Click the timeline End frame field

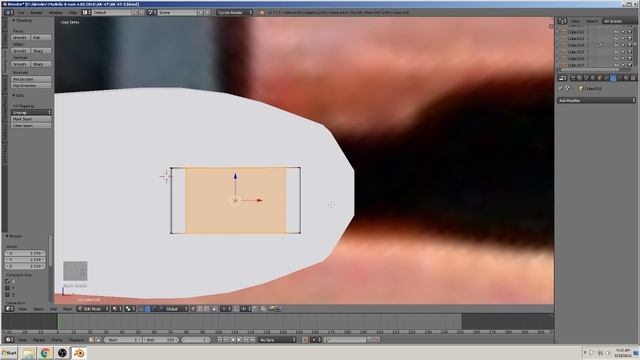tap(161, 340)
